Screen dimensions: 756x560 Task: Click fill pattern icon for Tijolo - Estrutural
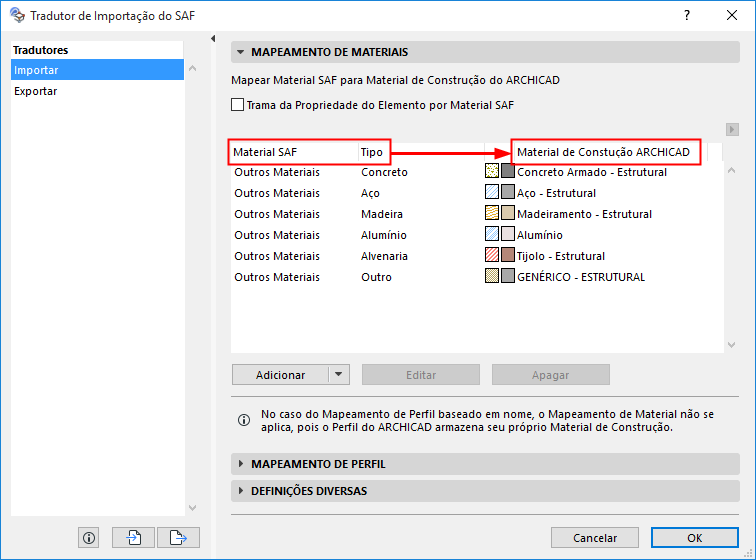point(492,255)
